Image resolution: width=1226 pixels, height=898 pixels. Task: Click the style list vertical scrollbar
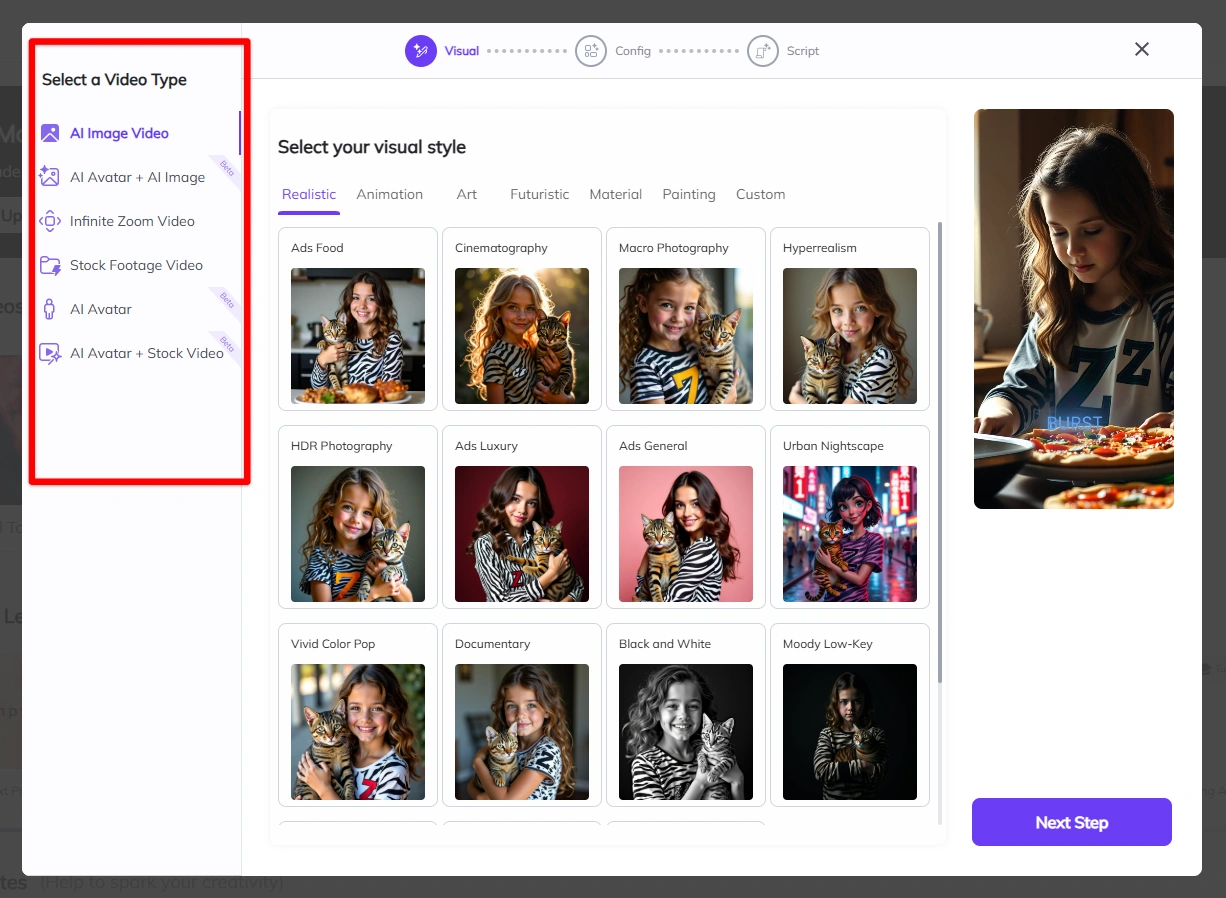(940, 453)
